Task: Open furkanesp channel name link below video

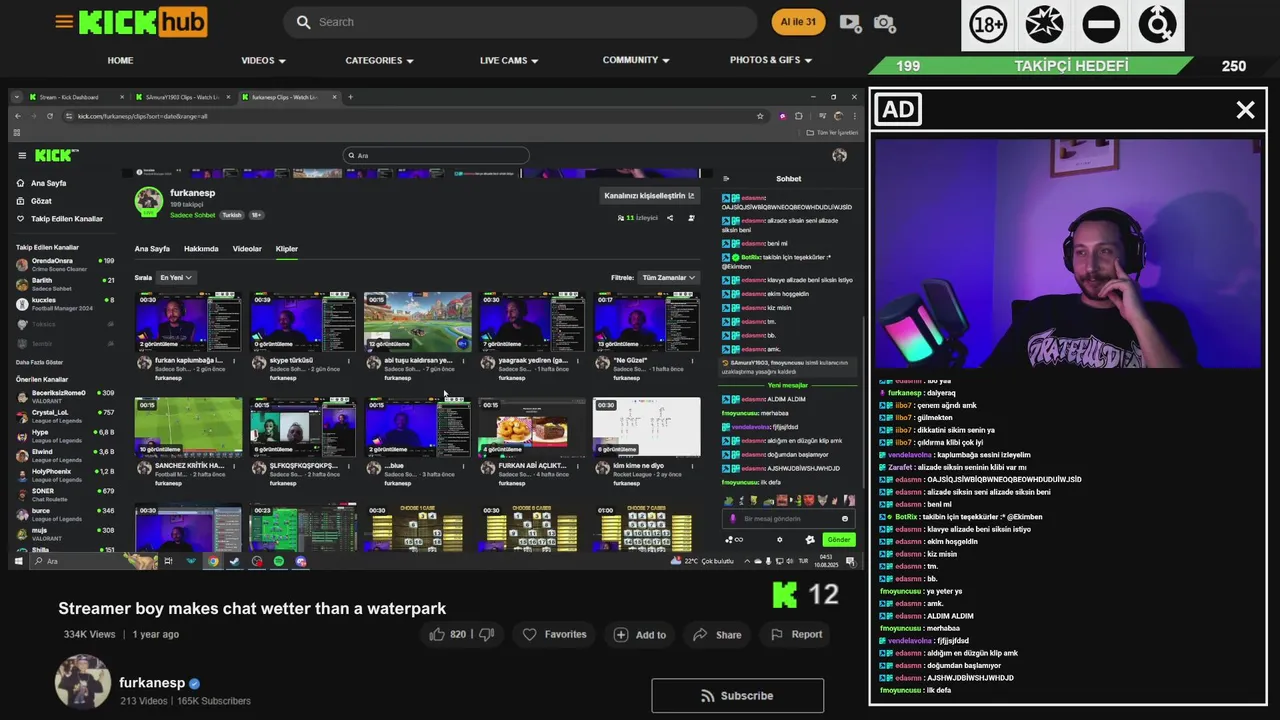Action: [x=152, y=683]
